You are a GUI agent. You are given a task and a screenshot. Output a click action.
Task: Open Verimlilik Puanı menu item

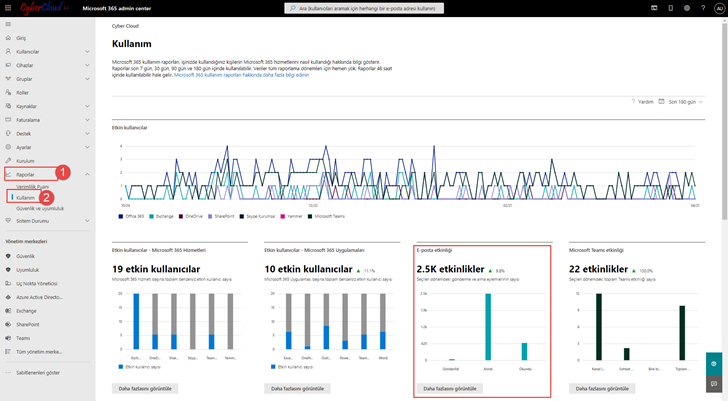coord(32,187)
